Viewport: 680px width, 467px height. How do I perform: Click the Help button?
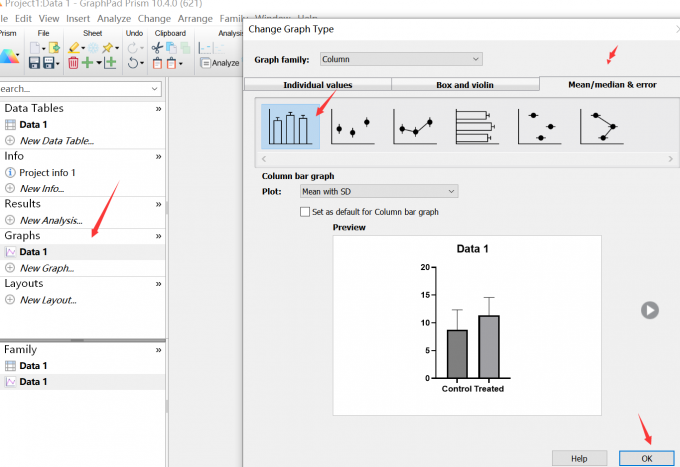point(579,457)
